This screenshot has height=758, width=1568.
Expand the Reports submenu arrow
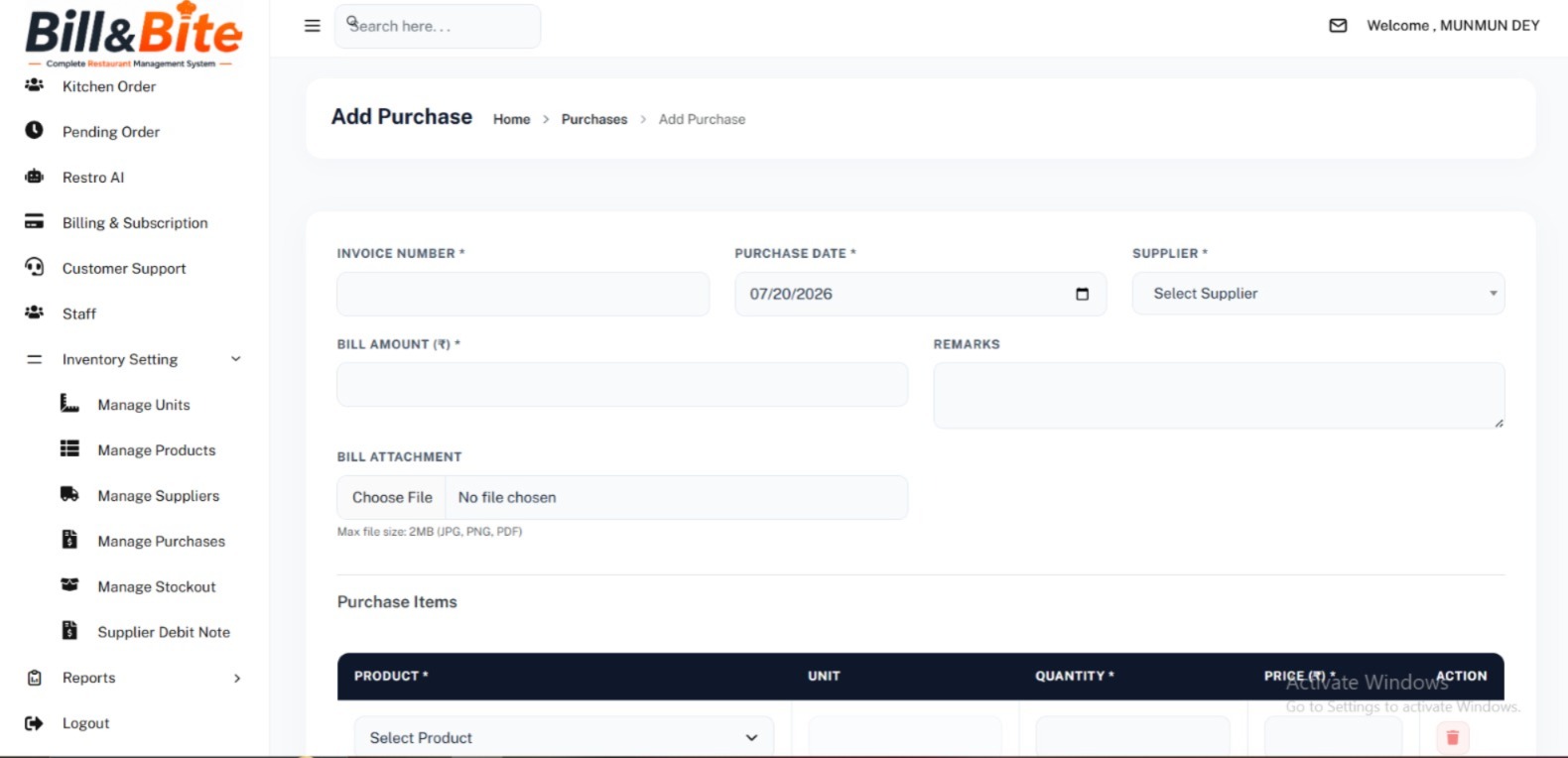pos(237,679)
